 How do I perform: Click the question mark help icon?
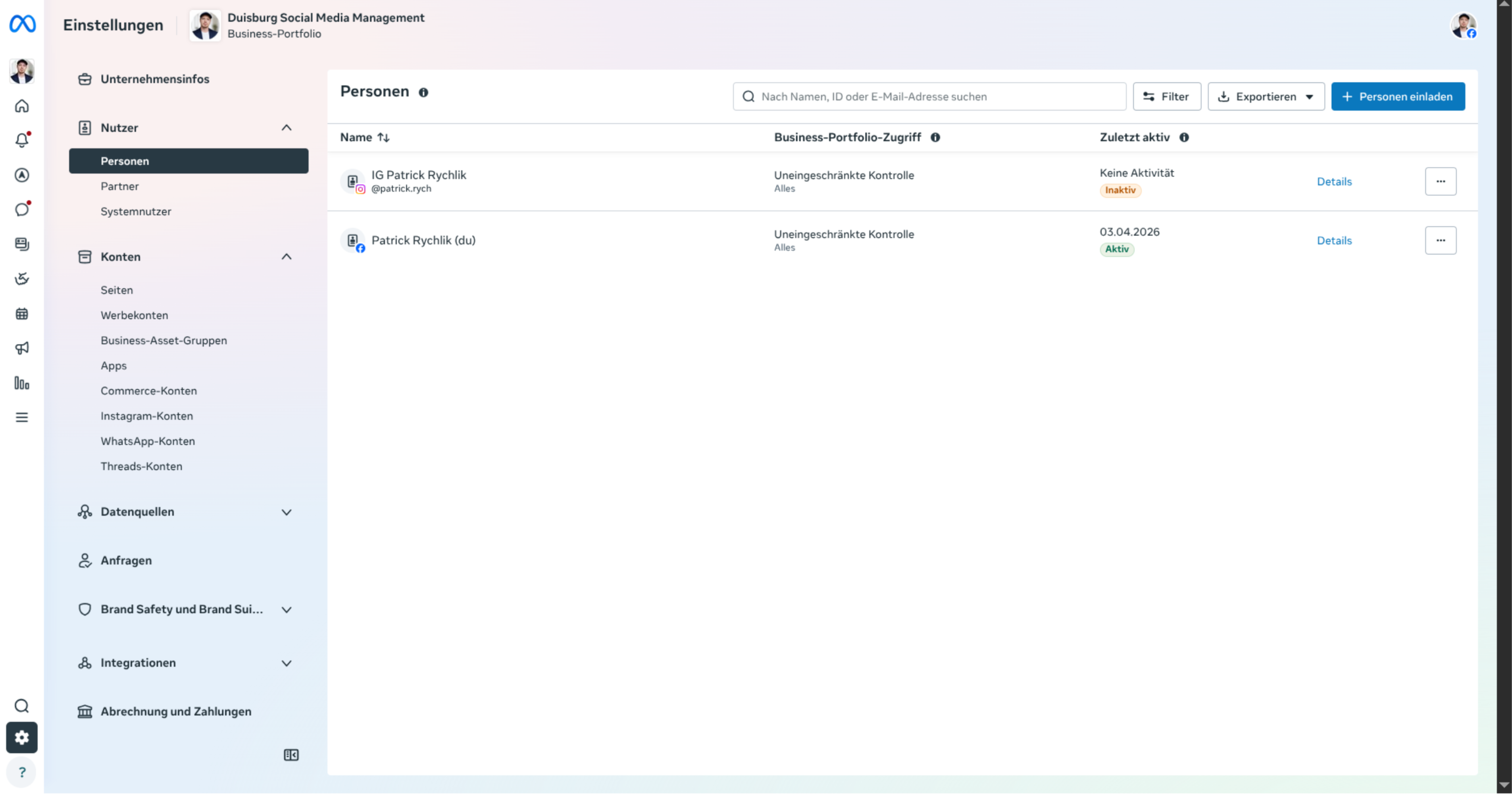coord(22,772)
